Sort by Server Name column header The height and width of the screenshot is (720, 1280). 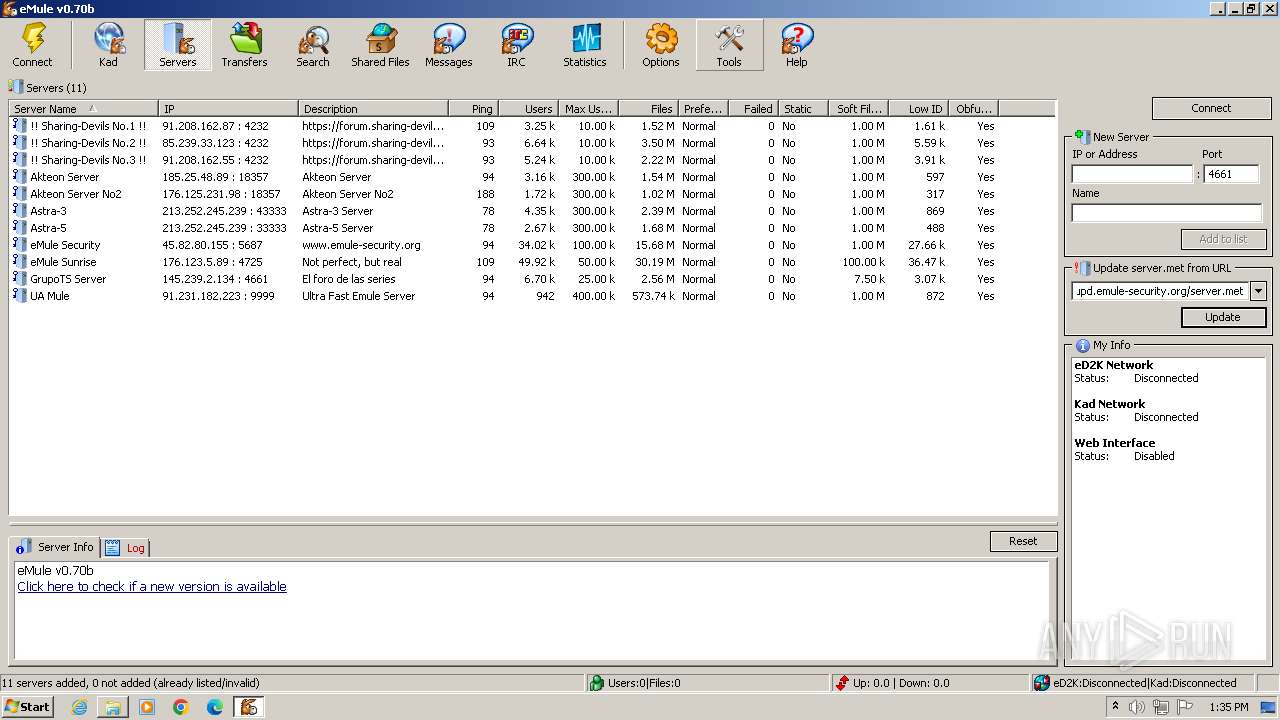click(84, 108)
